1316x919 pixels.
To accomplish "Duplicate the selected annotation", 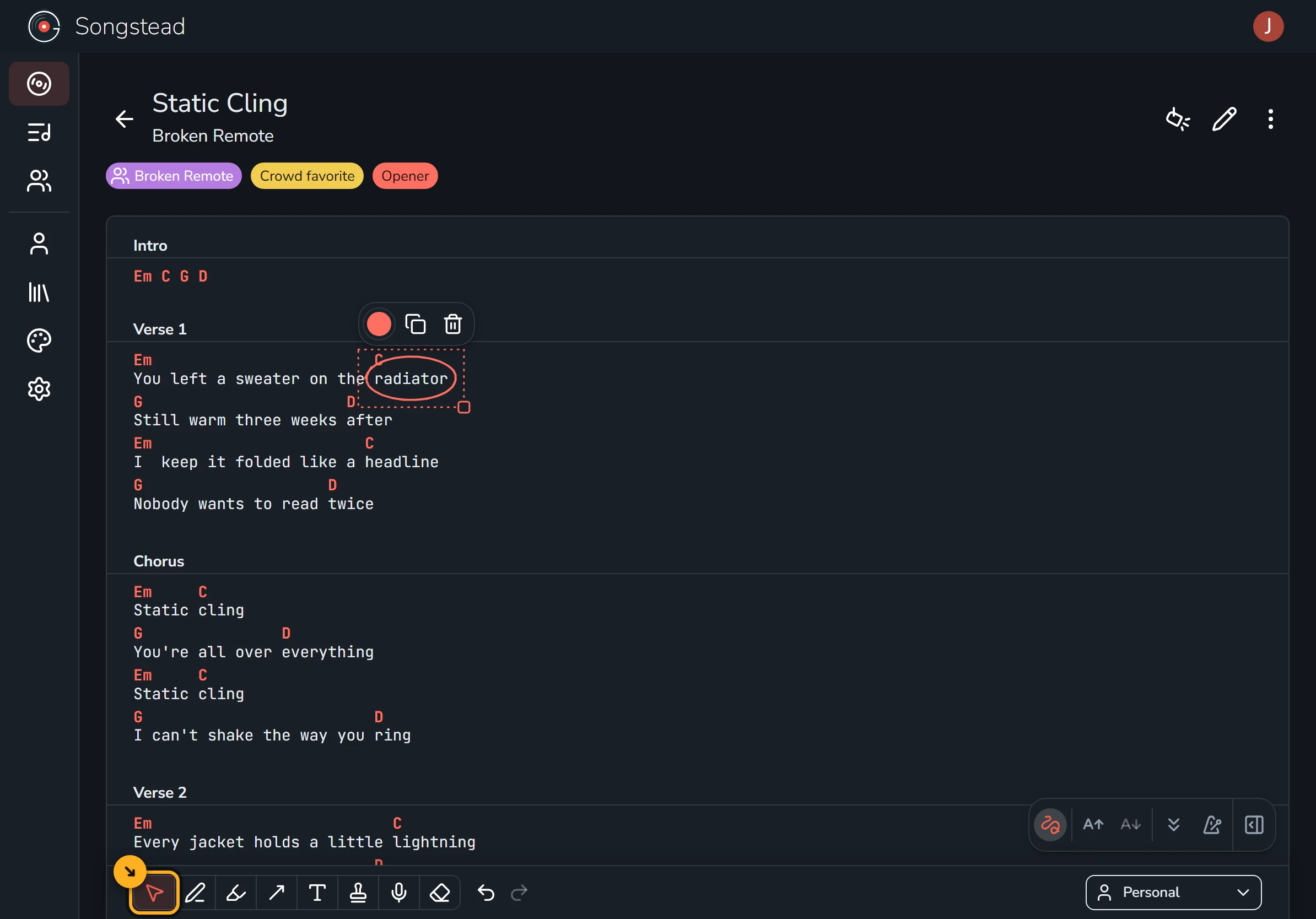I will pos(416,325).
